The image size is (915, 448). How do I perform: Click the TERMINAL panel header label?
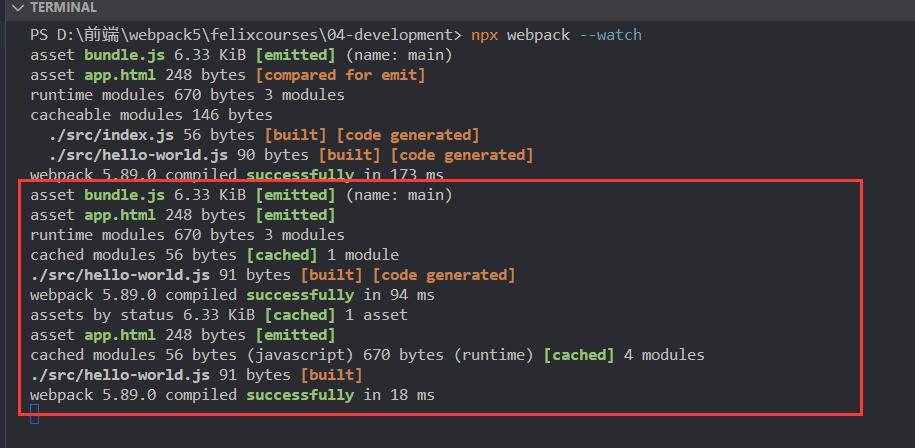64,8
